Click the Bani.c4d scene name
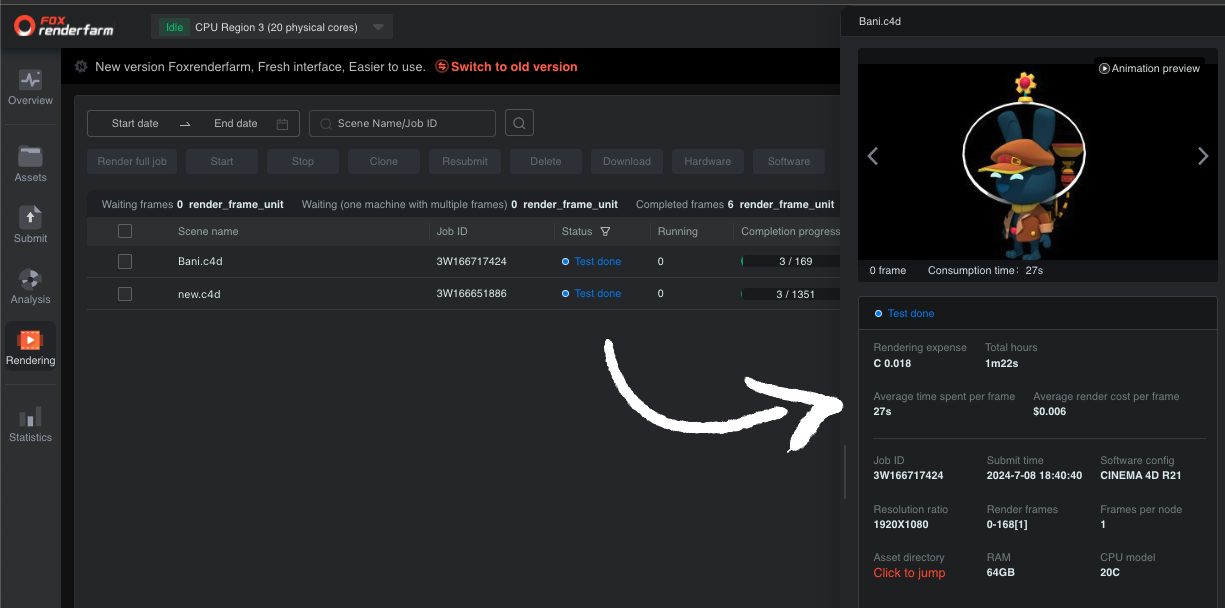The width and height of the screenshot is (1225, 608). pos(199,261)
